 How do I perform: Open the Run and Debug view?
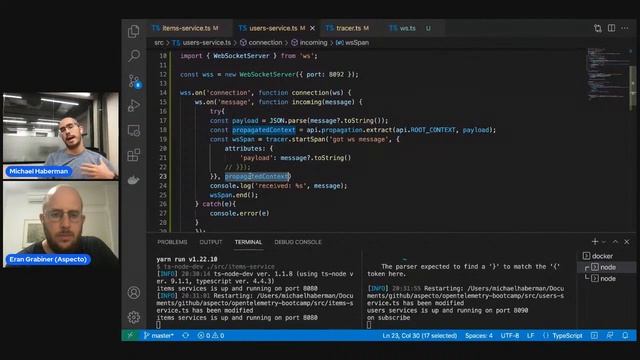134,106
